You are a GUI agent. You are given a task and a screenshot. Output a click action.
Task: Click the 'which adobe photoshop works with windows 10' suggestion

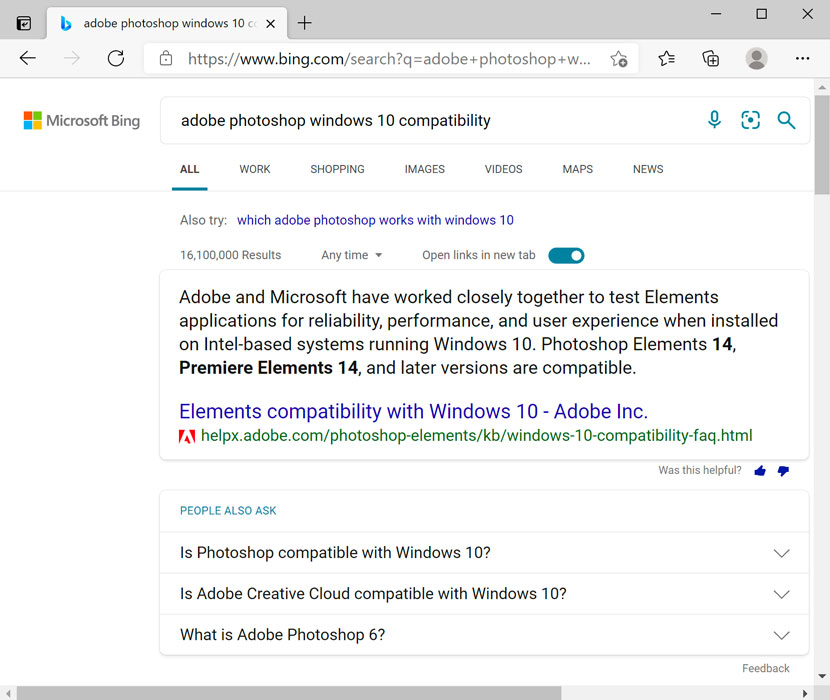[375, 220]
